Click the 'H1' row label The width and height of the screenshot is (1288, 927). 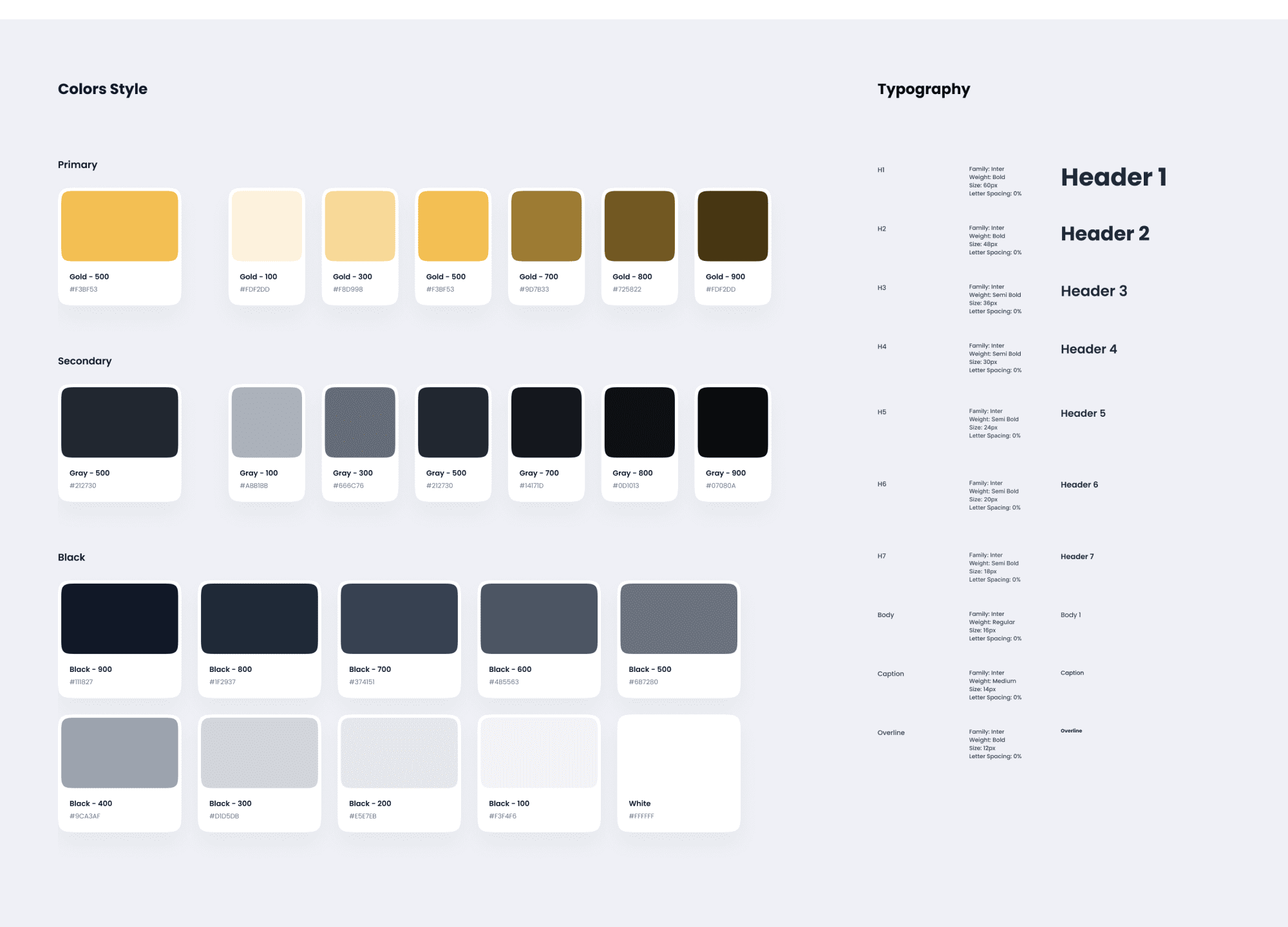point(881,170)
